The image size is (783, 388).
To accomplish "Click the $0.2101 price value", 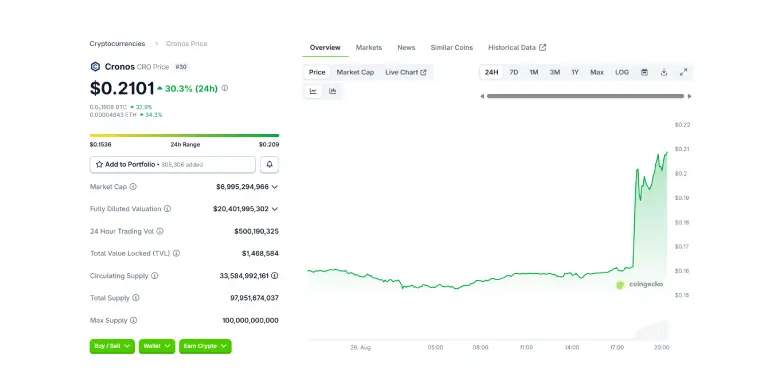I will [x=122, y=88].
